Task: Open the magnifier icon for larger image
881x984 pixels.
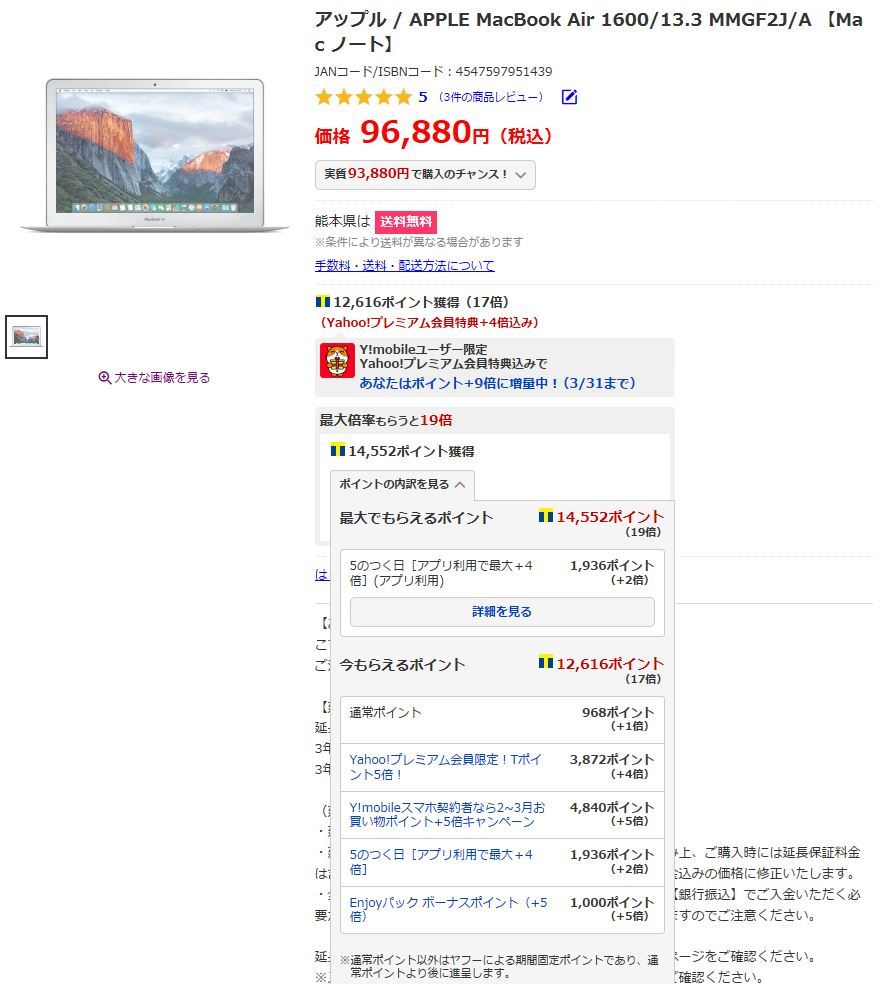Action: [x=105, y=377]
